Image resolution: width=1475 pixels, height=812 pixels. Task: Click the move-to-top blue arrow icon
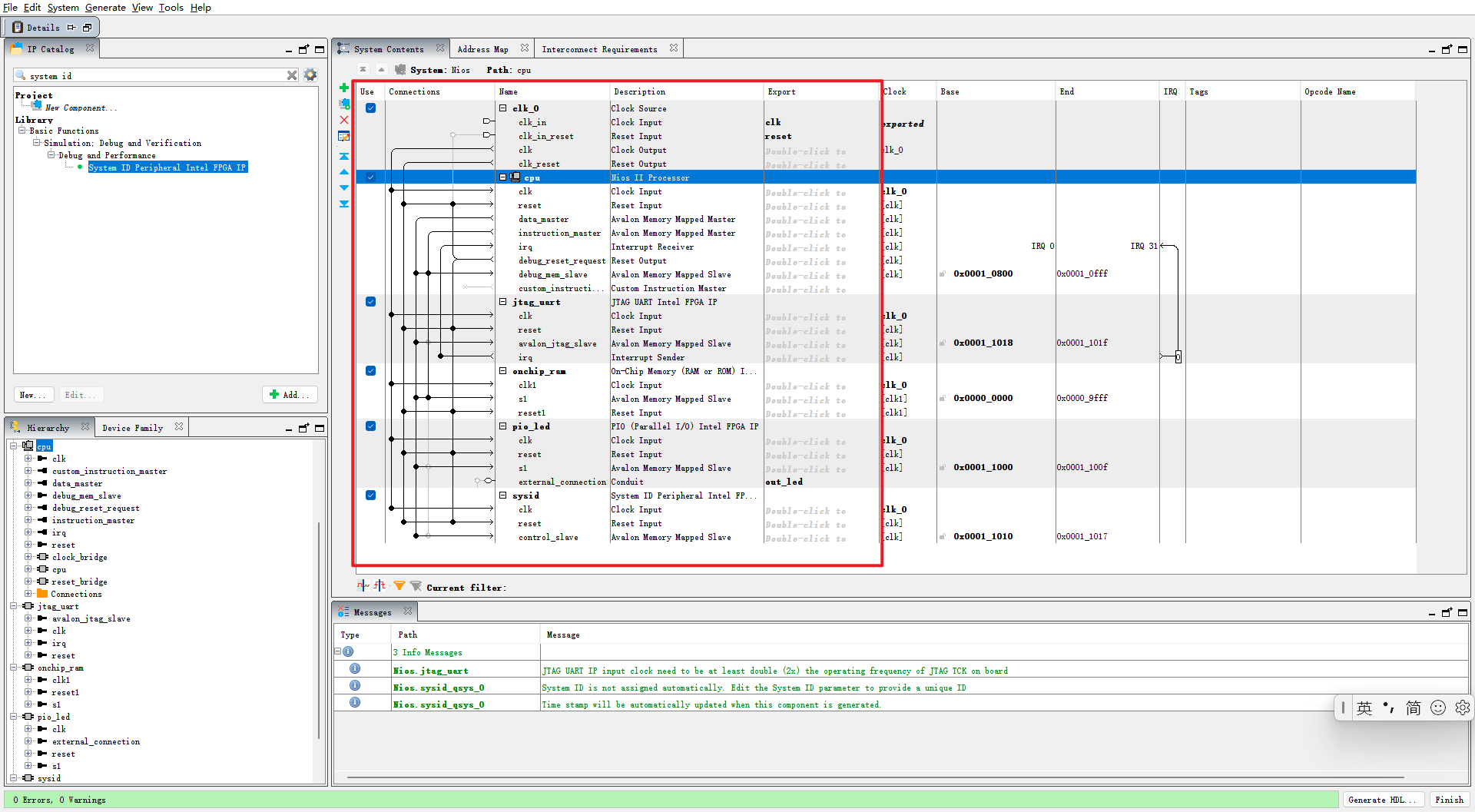coord(344,156)
